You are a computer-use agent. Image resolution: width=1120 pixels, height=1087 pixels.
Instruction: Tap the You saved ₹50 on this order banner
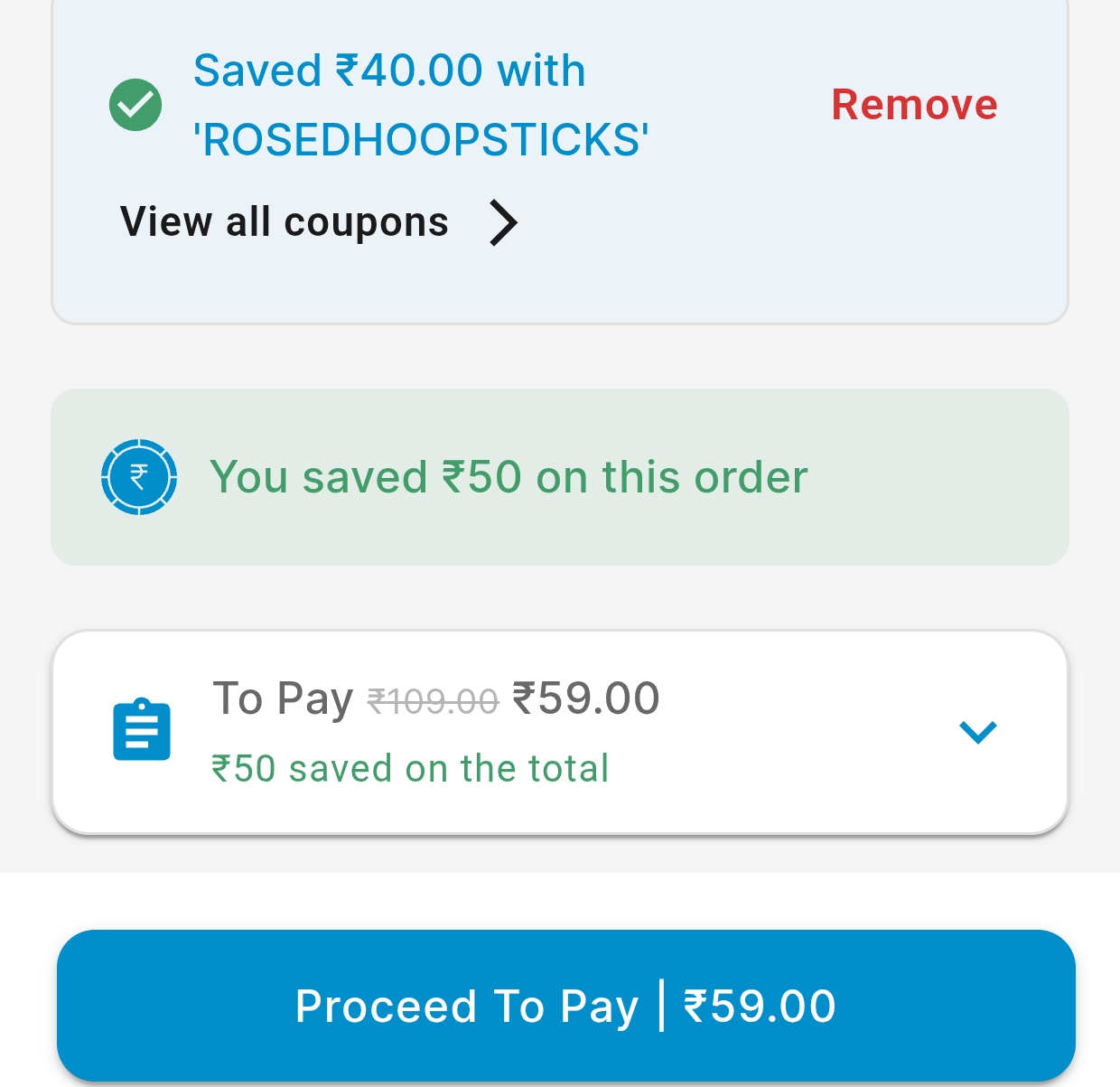pyautogui.click(x=509, y=477)
